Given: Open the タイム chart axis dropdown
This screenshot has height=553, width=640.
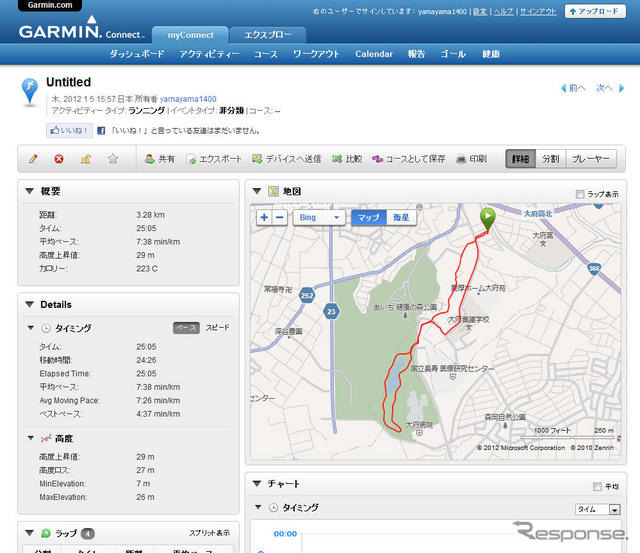Looking at the screenshot, I should click(x=598, y=509).
